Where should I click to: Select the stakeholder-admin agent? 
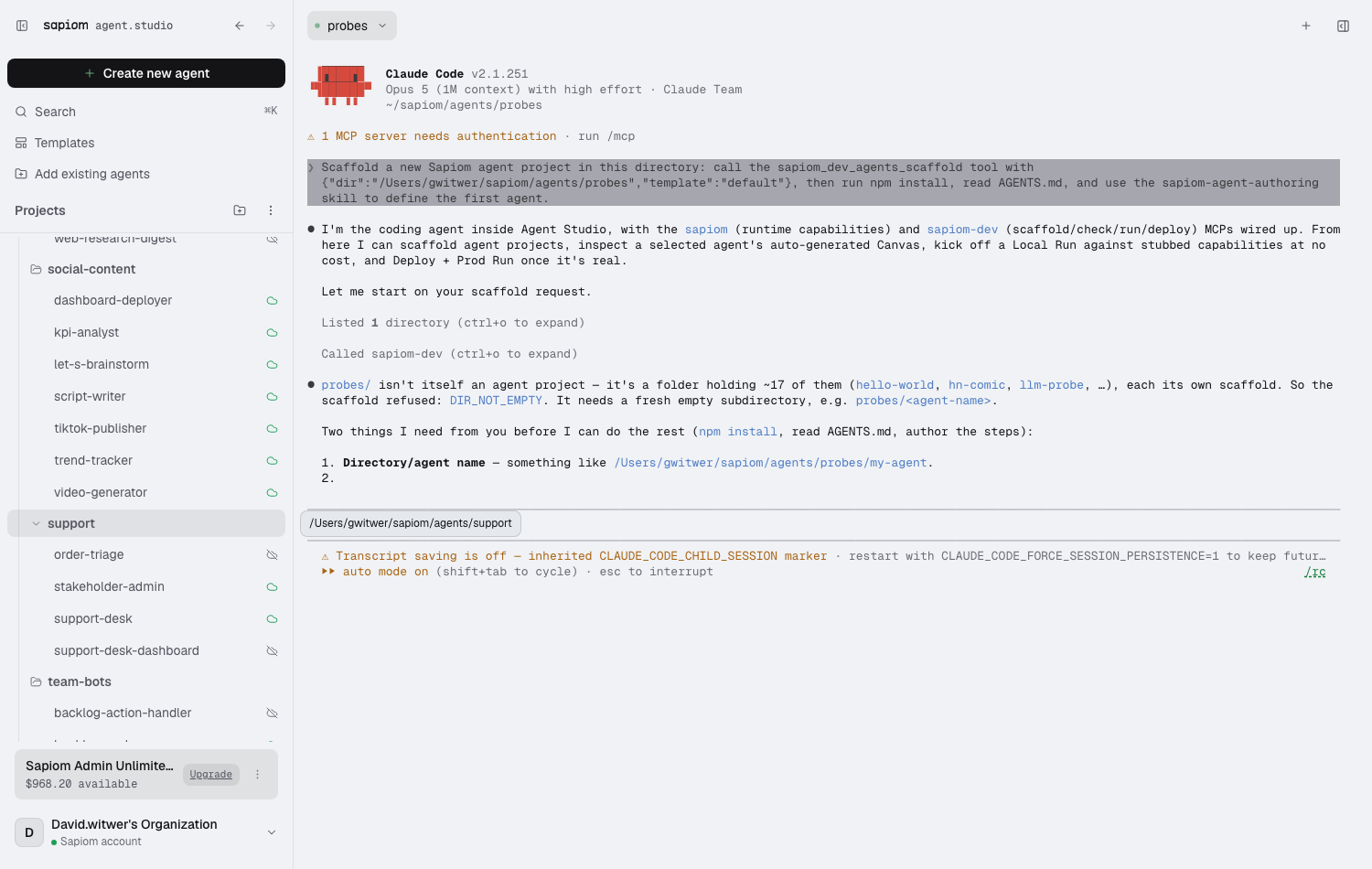click(x=109, y=586)
